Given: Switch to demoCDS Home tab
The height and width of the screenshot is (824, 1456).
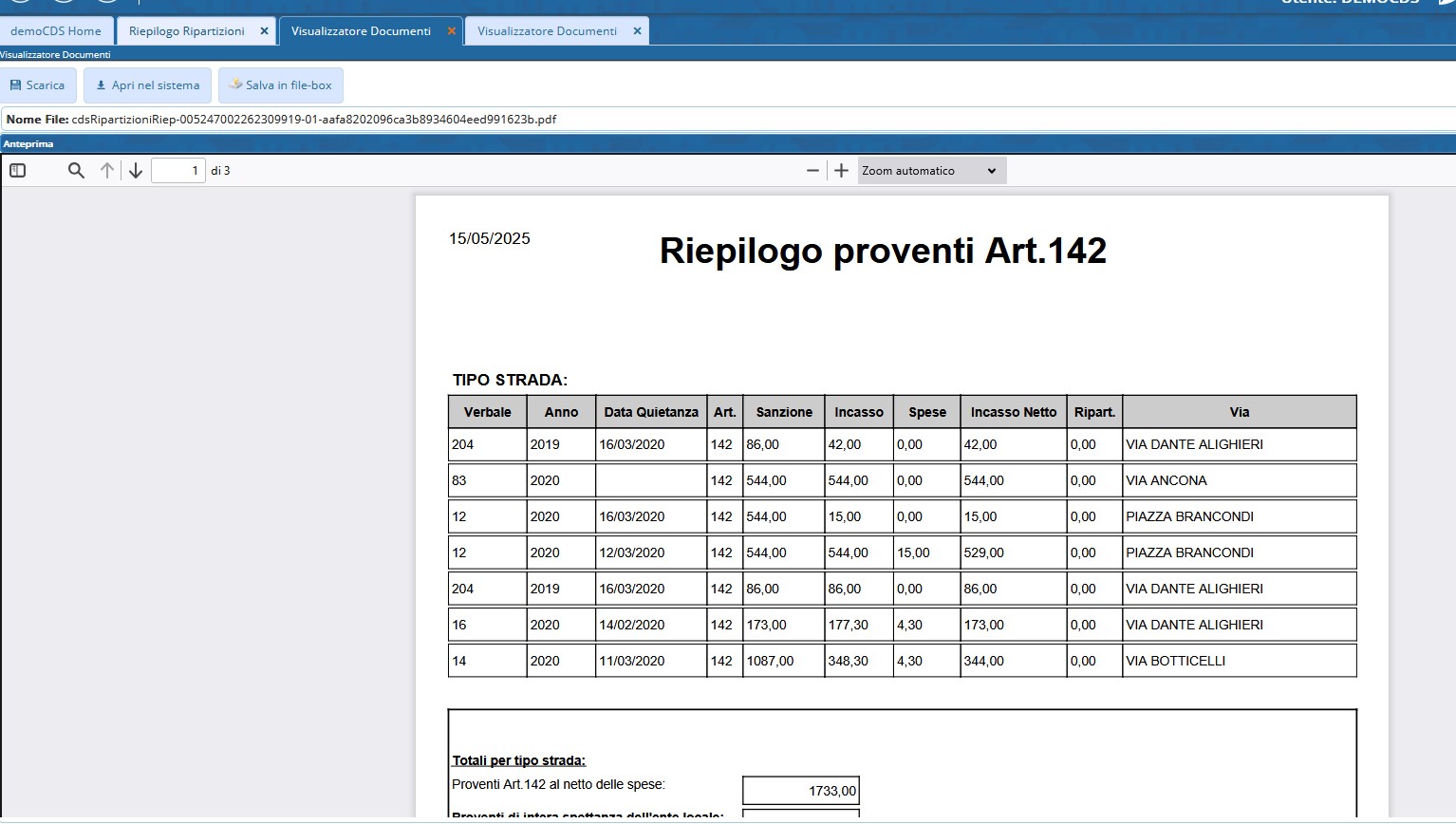Looking at the screenshot, I should coord(56,31).
